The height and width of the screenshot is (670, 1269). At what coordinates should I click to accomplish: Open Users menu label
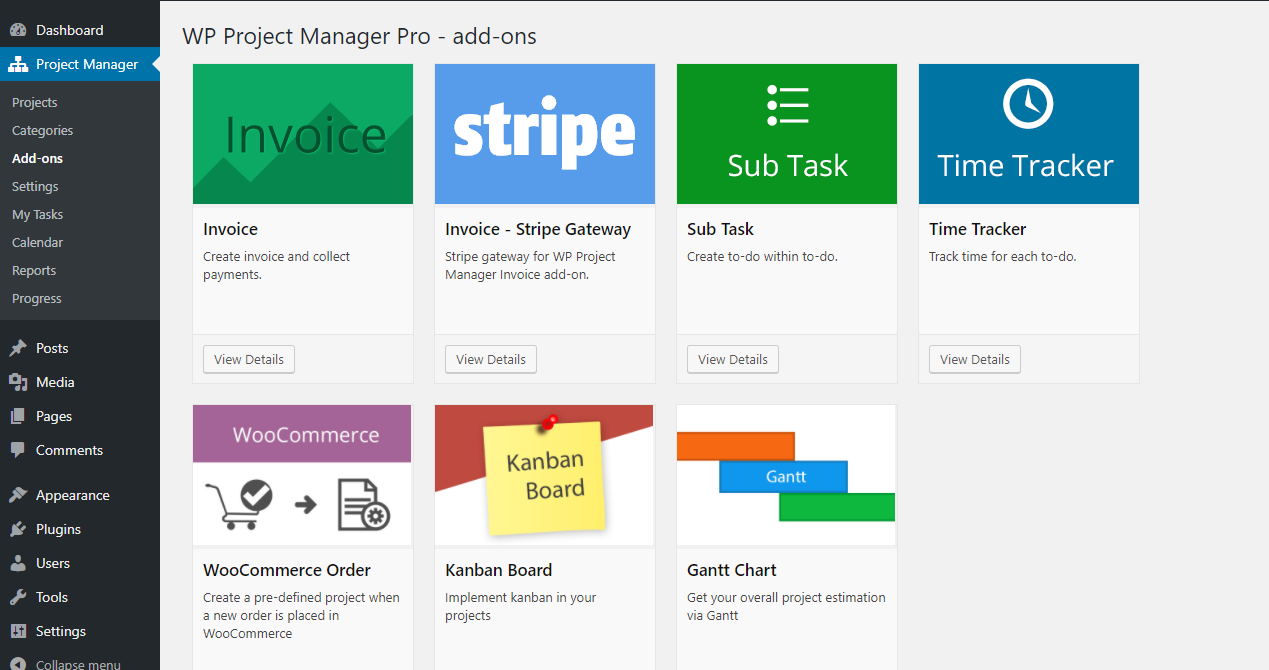click(x=53, y=563)
